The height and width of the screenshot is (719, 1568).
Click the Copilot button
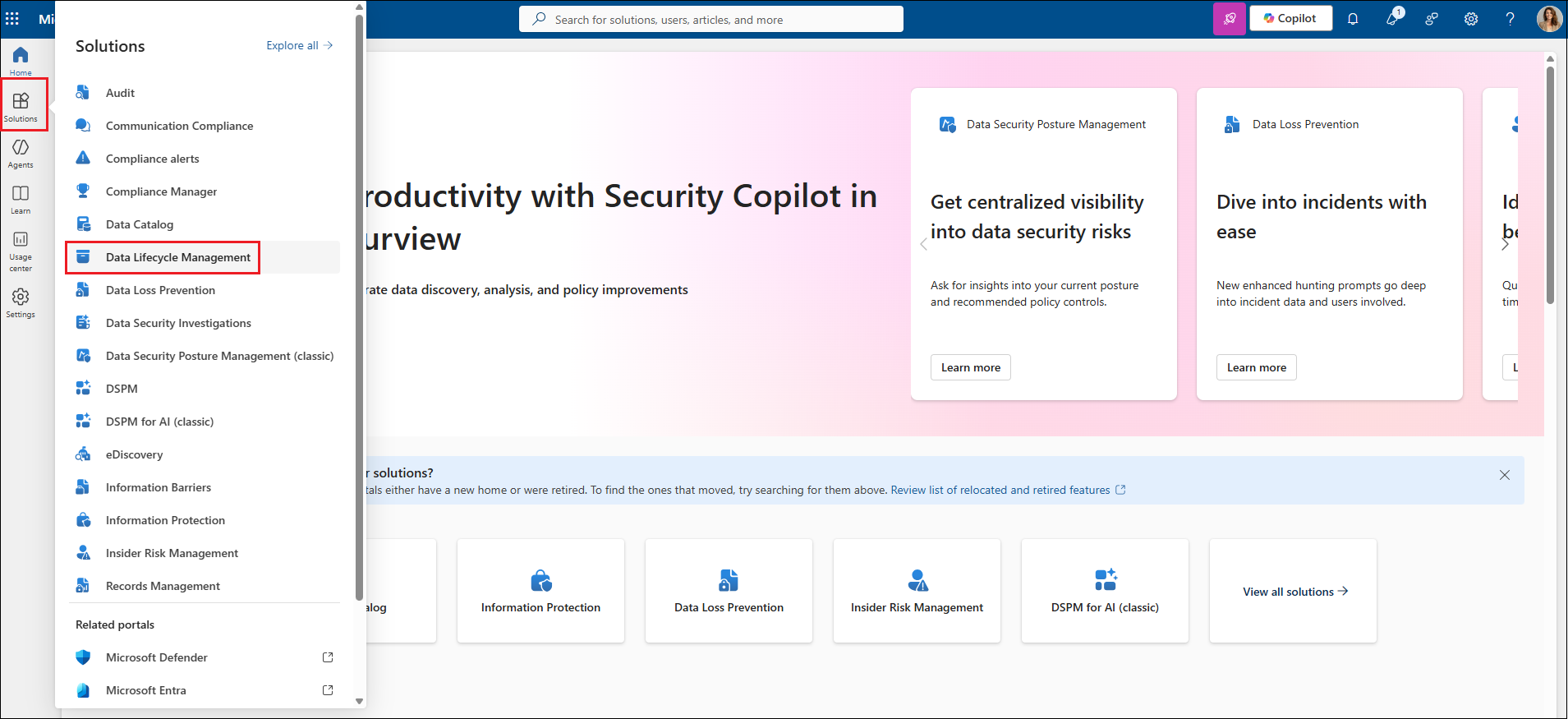[x=1290, y=18]
